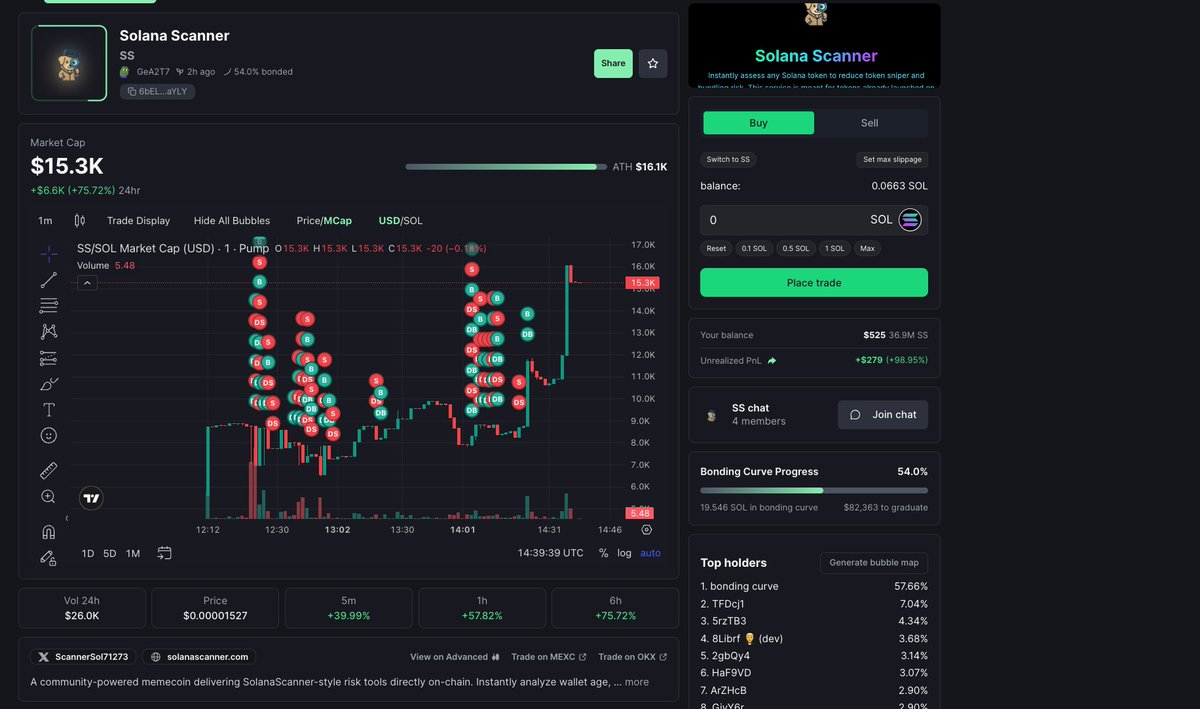This screenshot has height=709, width=1200.
Task: Set chart range to 1M
Action: click(133, 553)
